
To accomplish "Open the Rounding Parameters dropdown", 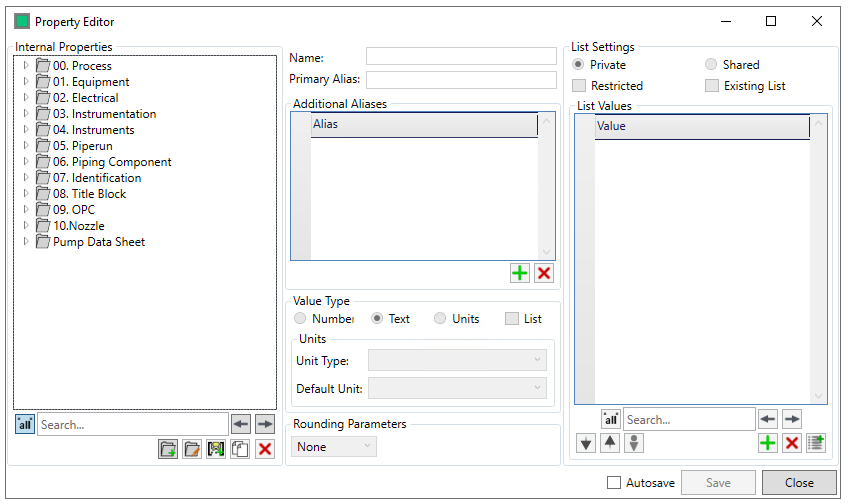I will point(334,447).
